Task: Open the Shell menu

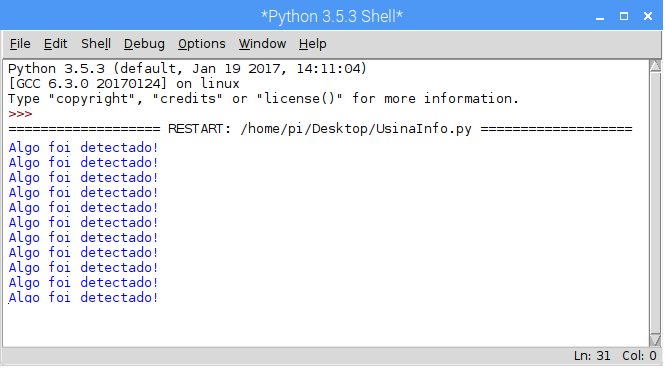Action: click(x=96, y=44)
